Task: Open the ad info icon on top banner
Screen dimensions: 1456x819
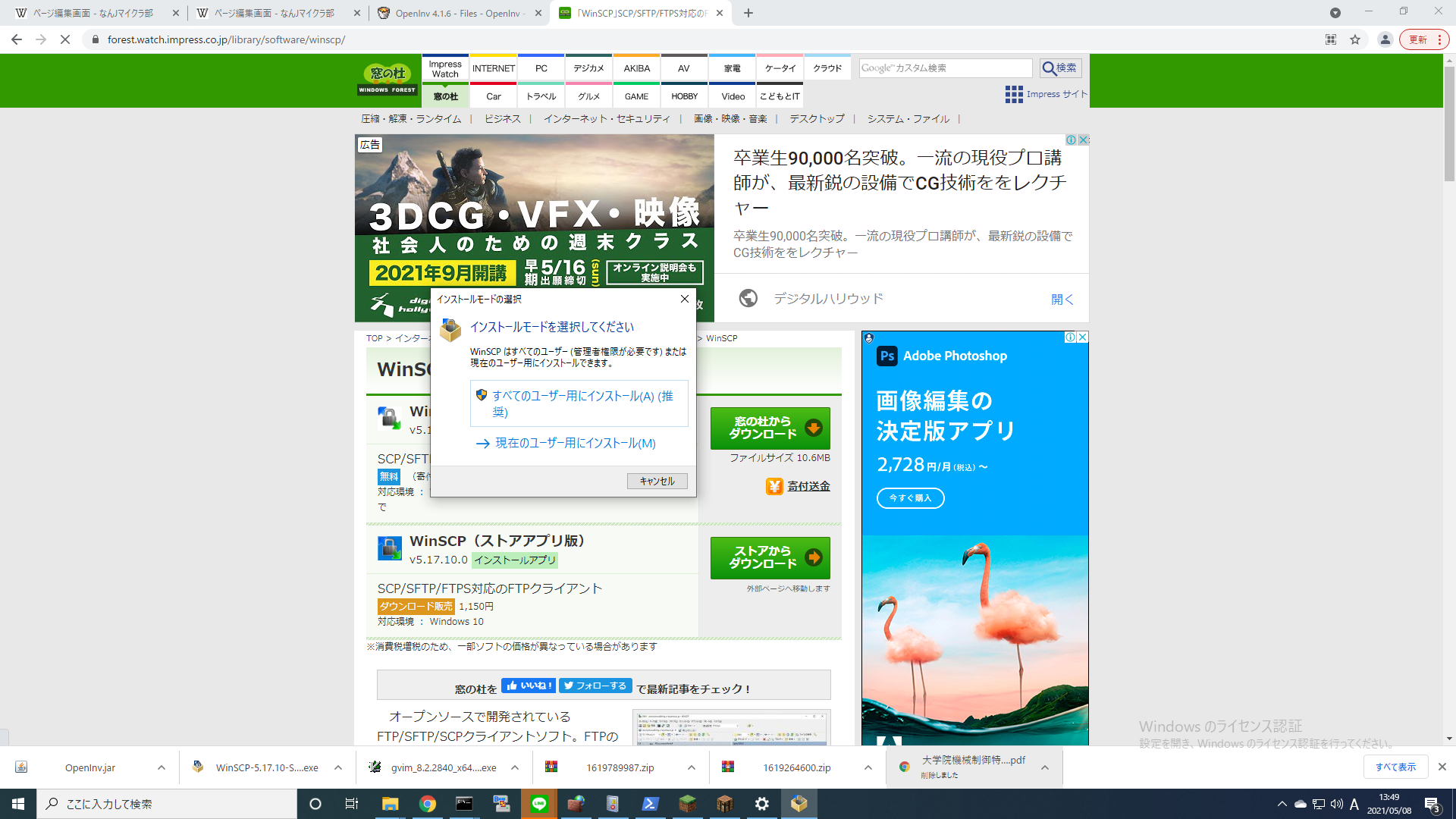Action: point(1071,140)
